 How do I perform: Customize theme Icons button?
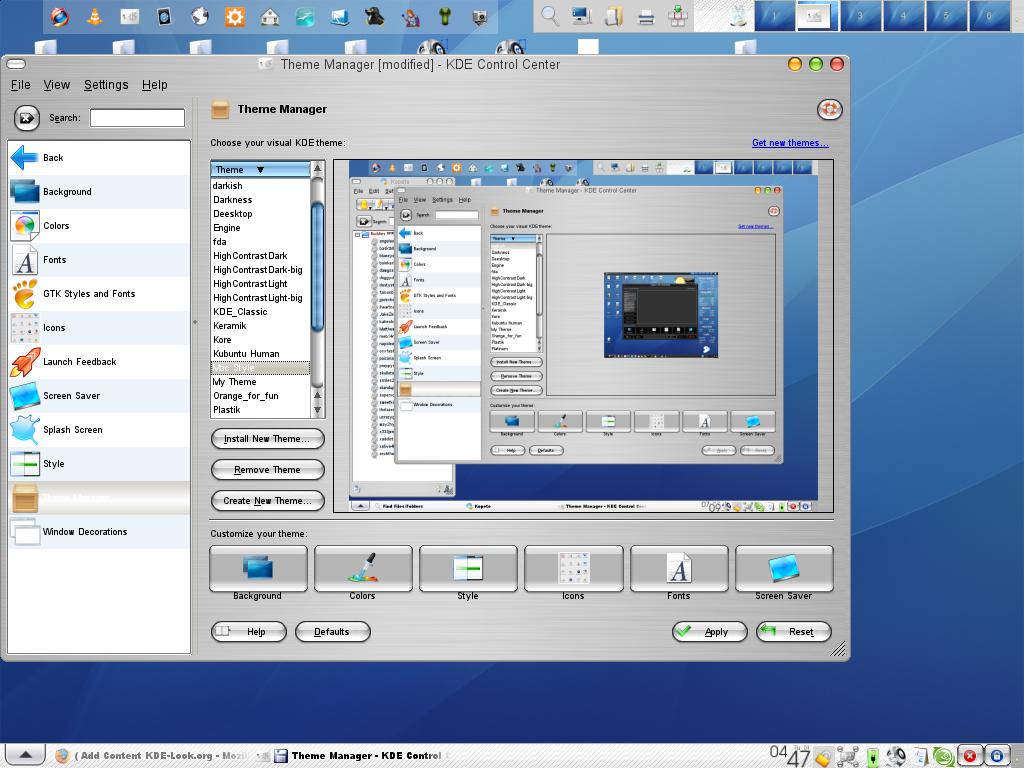pos(573,569)
